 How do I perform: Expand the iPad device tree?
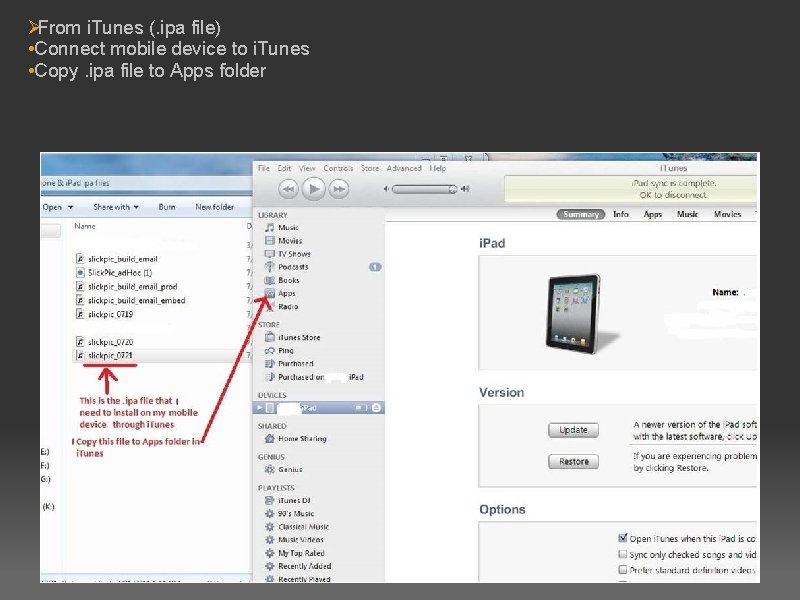click(260, 408)
